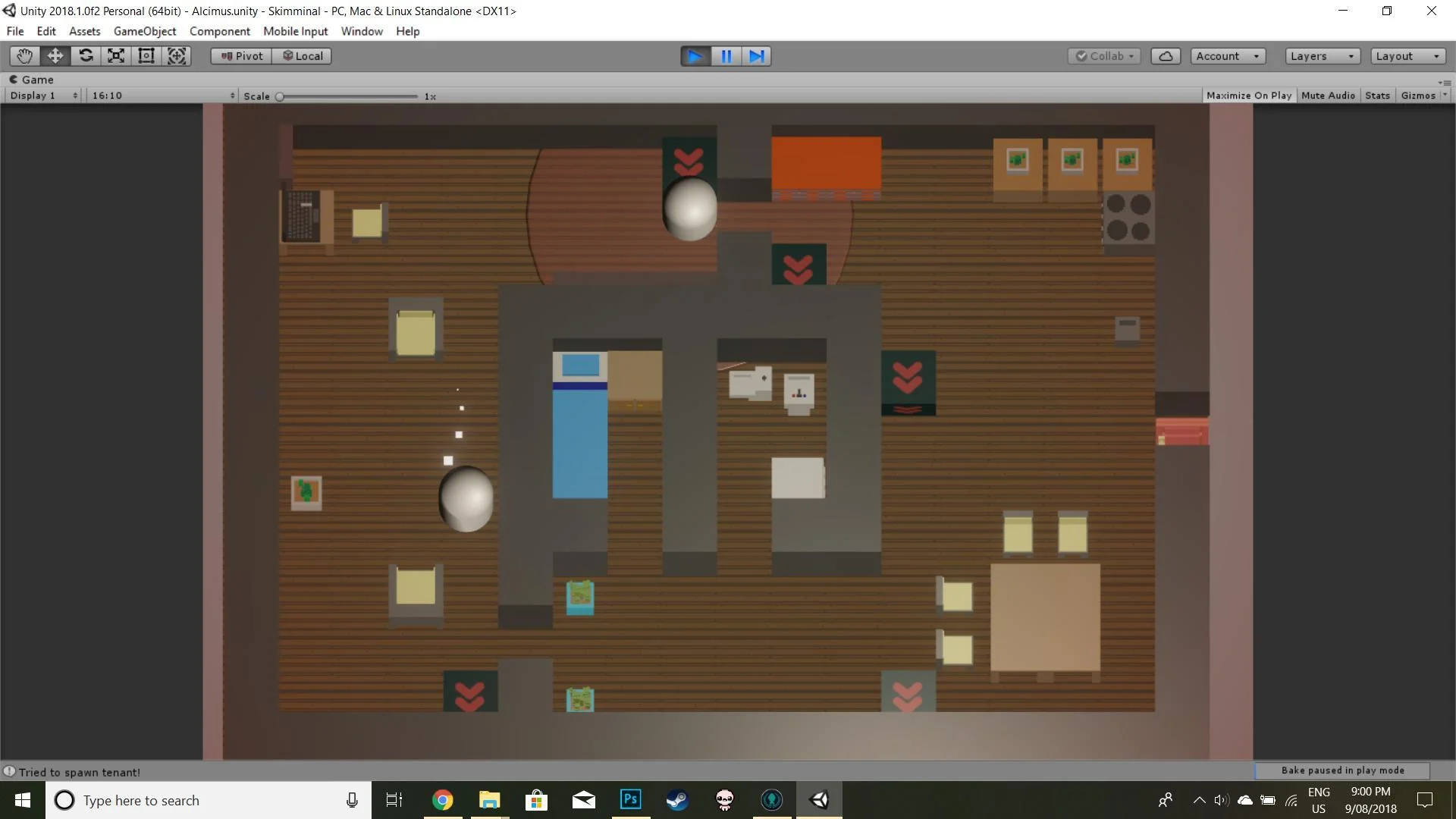Open the Game tab context menu icon
This screenshot has height=819, width=1456.
1445,81
